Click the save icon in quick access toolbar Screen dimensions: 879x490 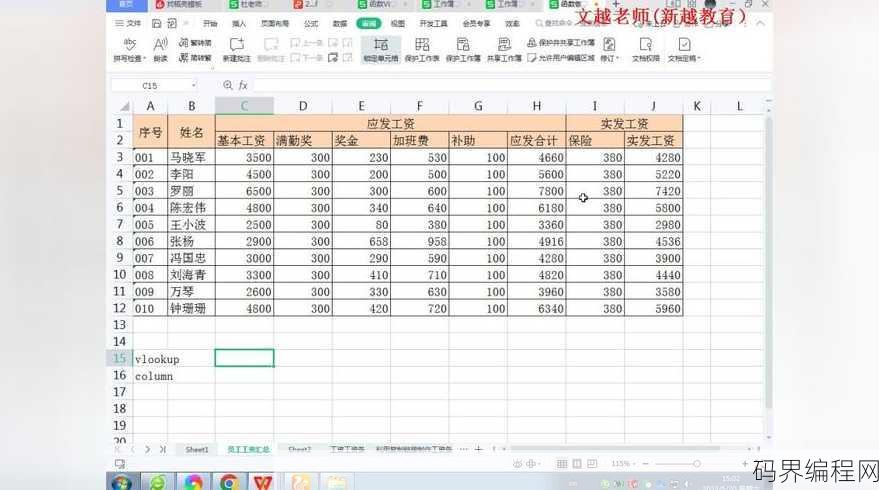point(156,24)
